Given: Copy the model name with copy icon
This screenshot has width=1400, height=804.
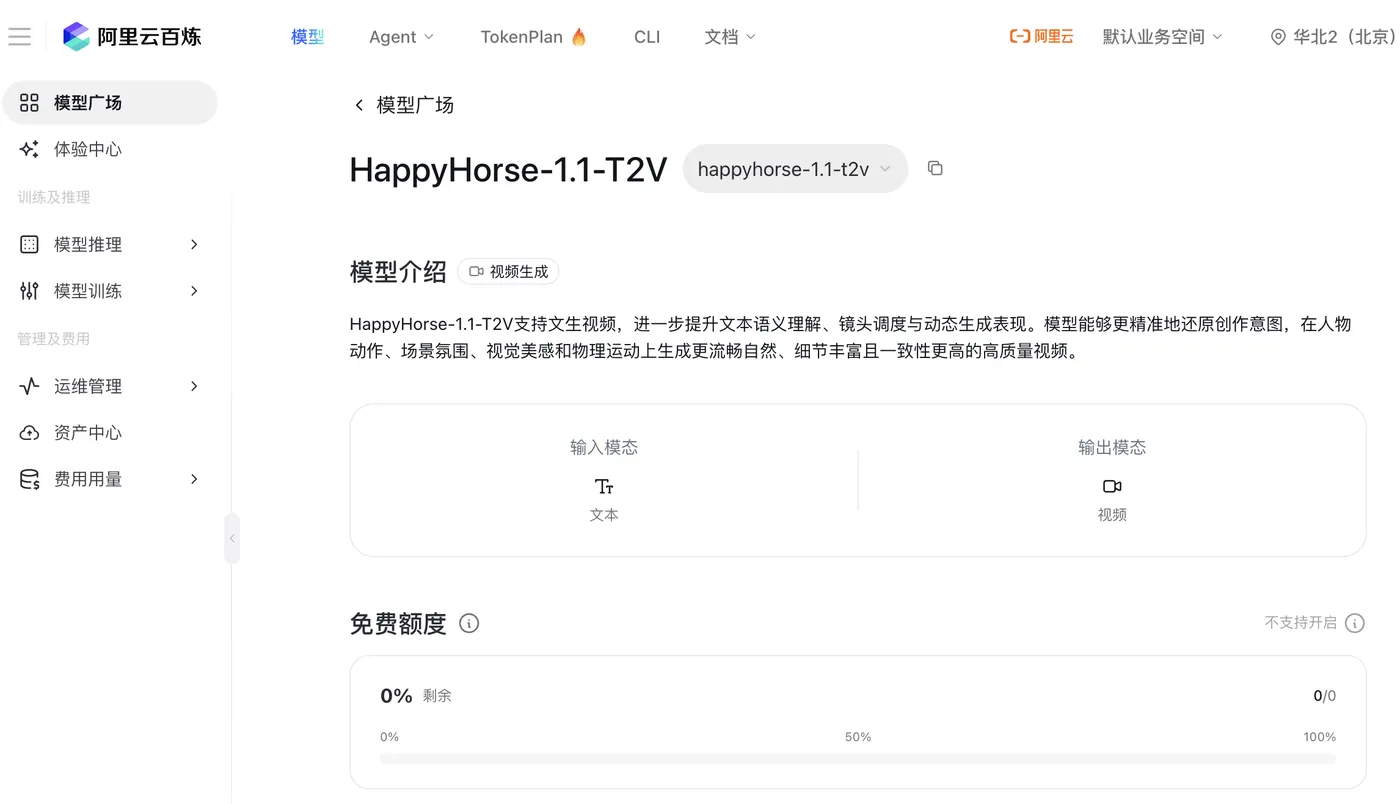Looking at the screenshot, I should [935, 168].
